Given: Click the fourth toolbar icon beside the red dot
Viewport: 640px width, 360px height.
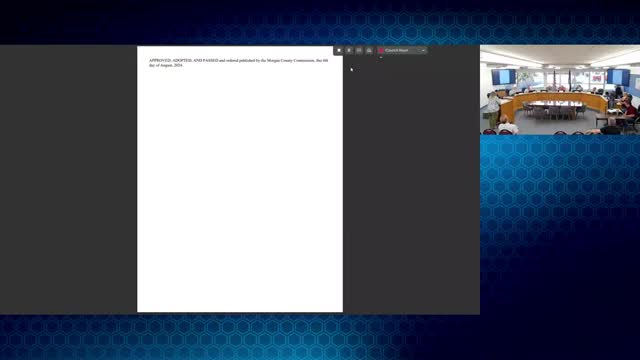Looking at the screenshot, I should (x=369, y=50).
